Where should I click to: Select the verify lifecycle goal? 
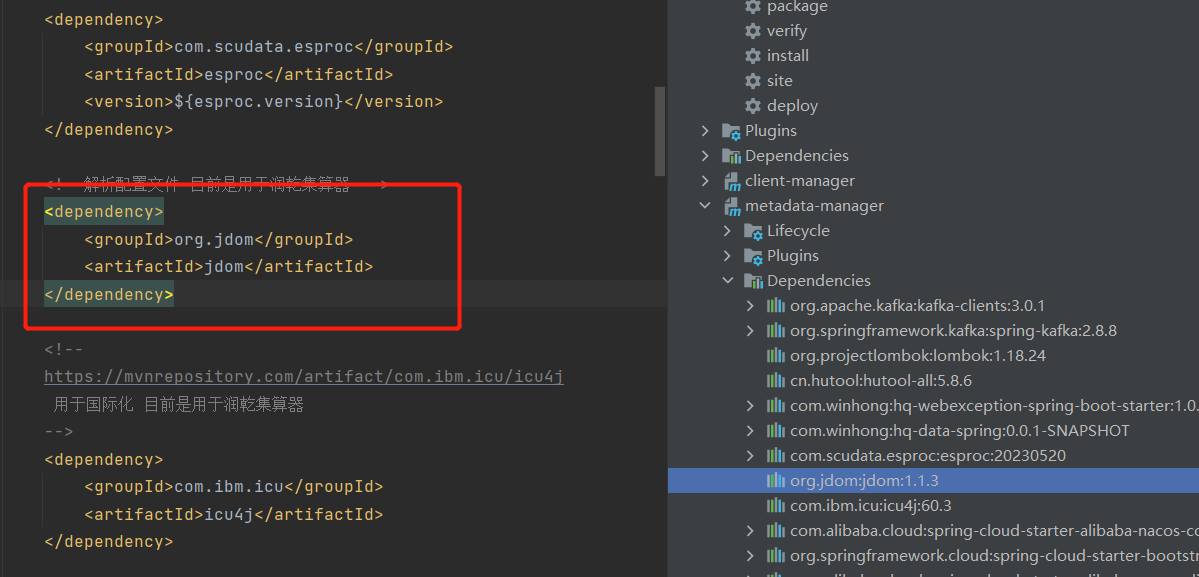coord(787,31)
